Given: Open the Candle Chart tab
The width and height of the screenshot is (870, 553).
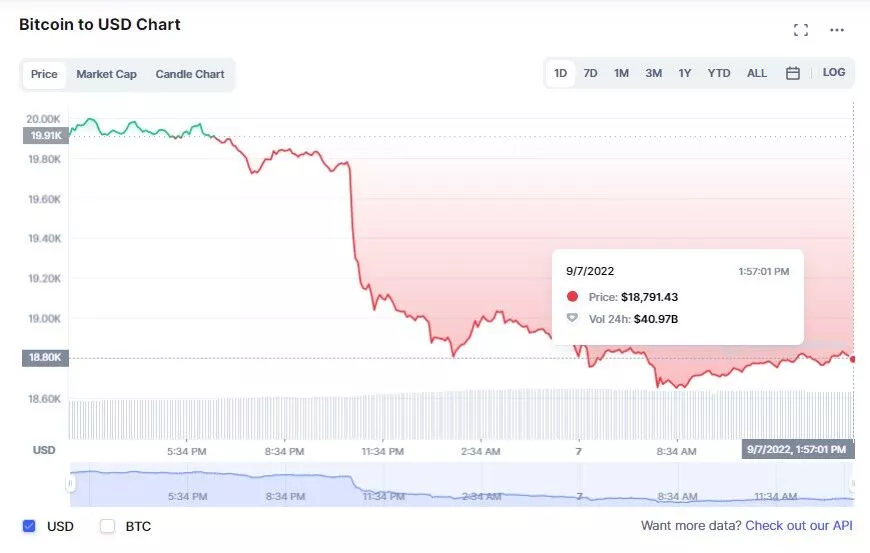Looking at the screenshot, I should click(190, 74).
